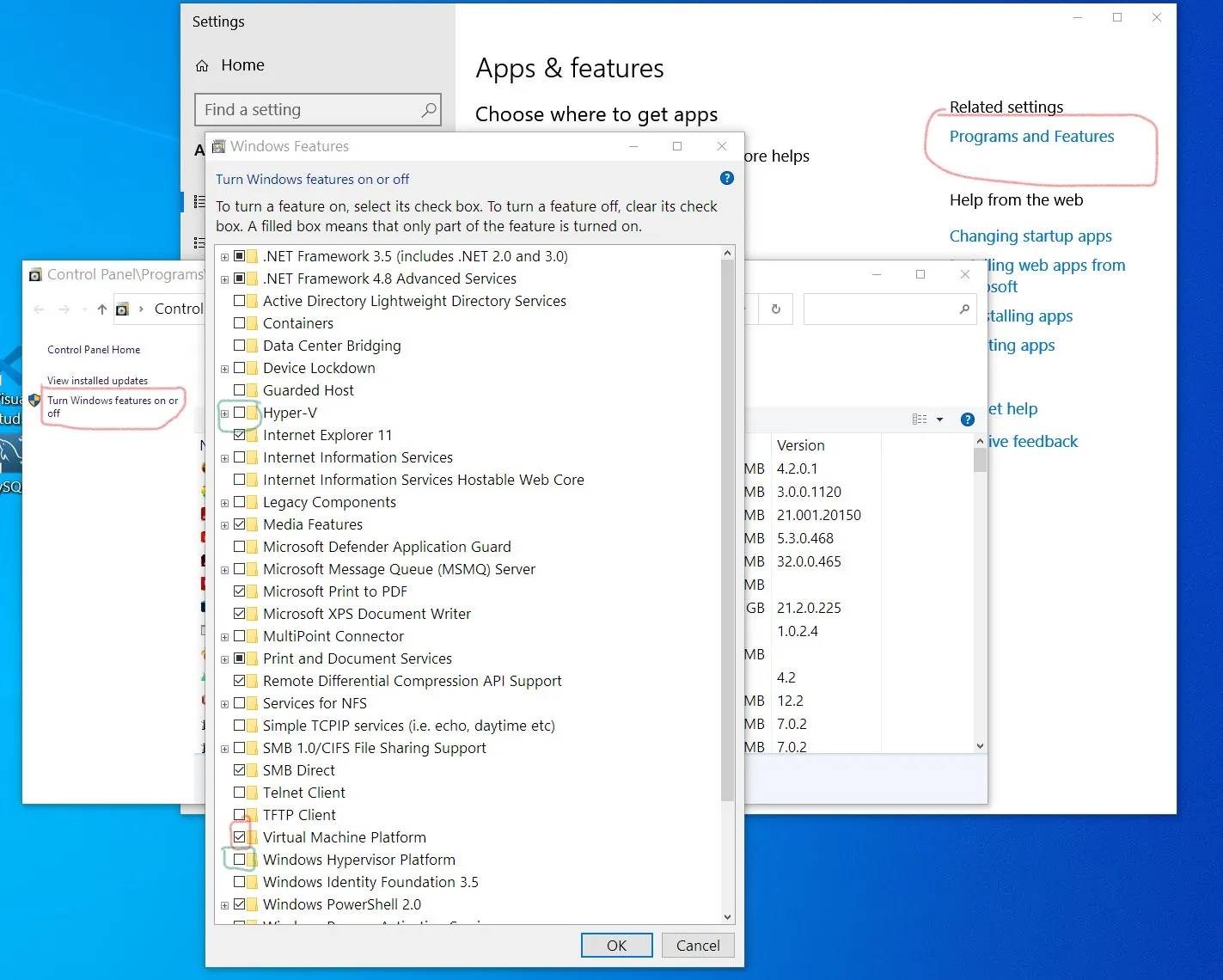Open the view options dropdown arrow in Control Panel
The image size is (1223, 980).
(939, 420)
